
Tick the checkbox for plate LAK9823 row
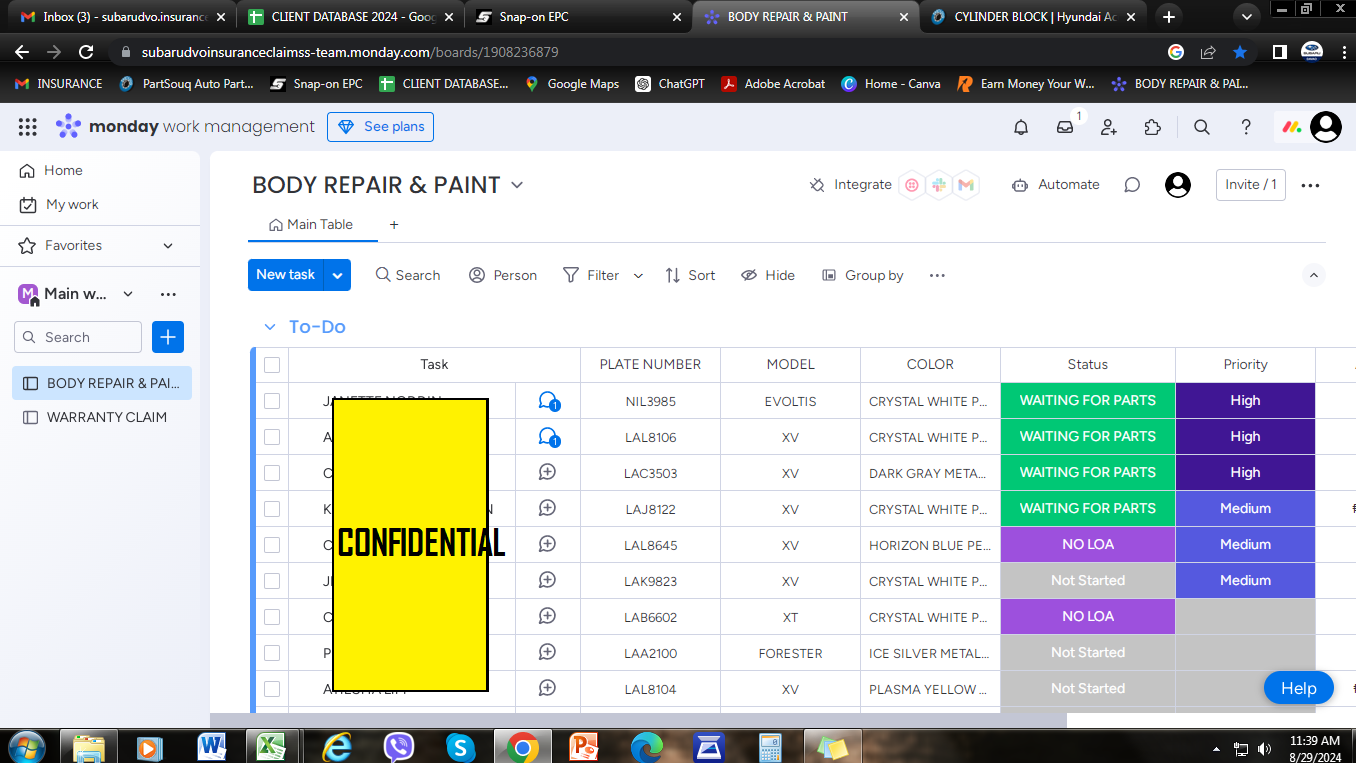click(x=272, y=581)
